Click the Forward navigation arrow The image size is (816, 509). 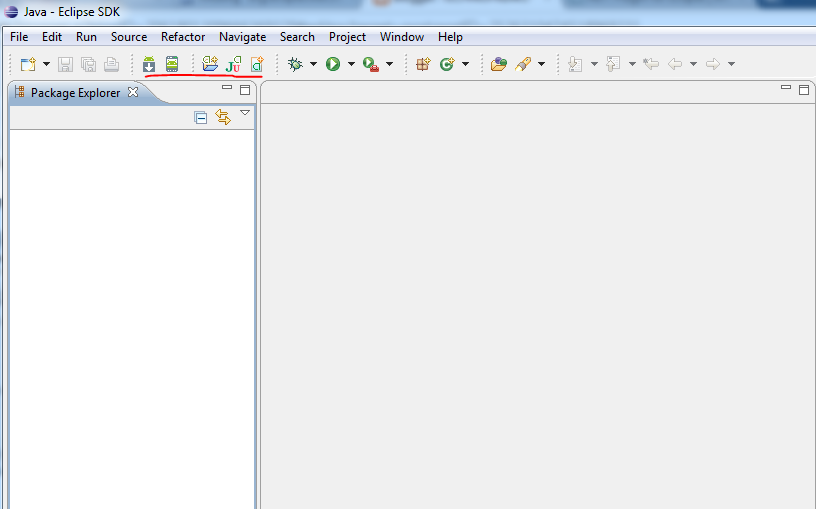713,64
